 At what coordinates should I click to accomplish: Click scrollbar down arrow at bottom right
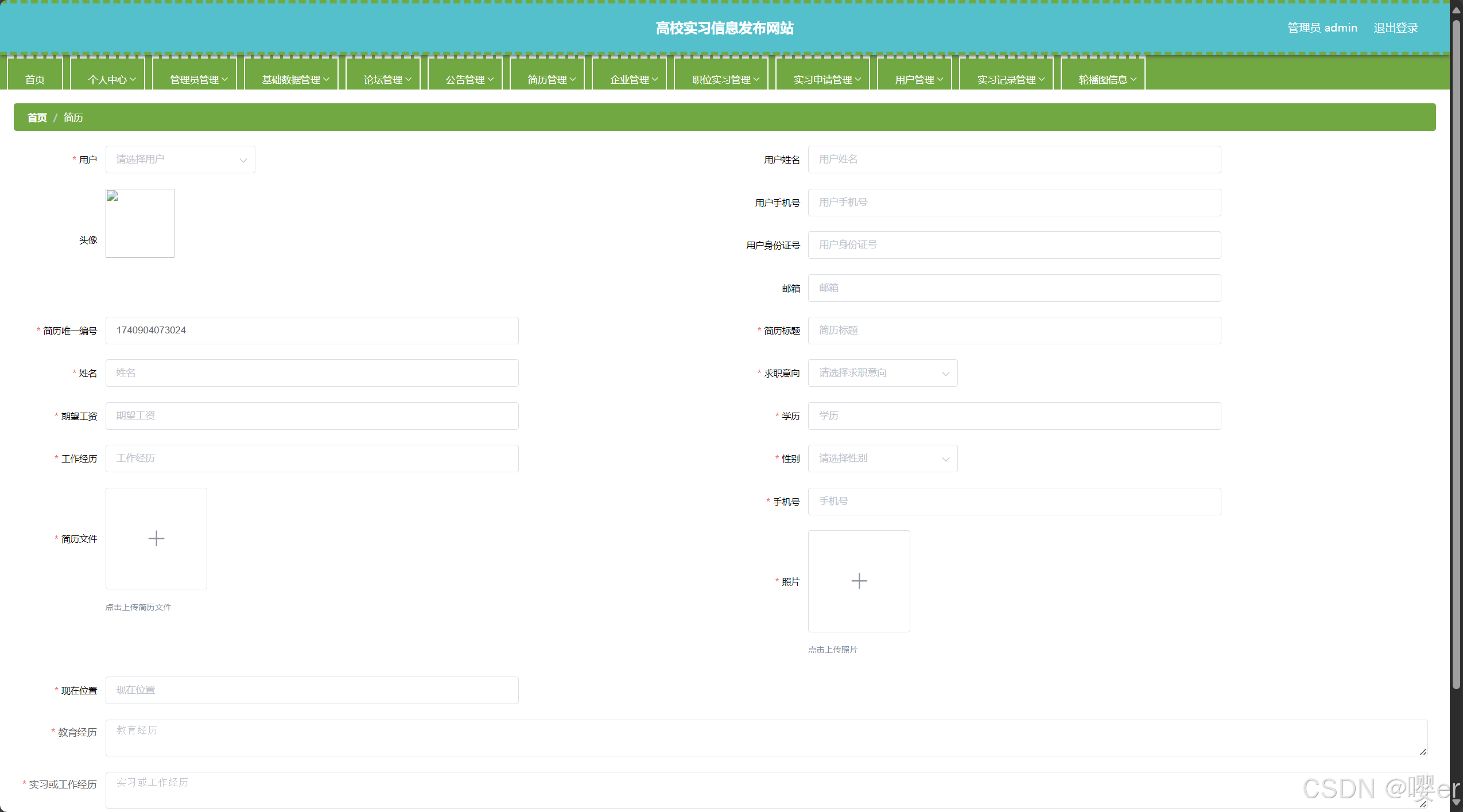click(1456, 803)
